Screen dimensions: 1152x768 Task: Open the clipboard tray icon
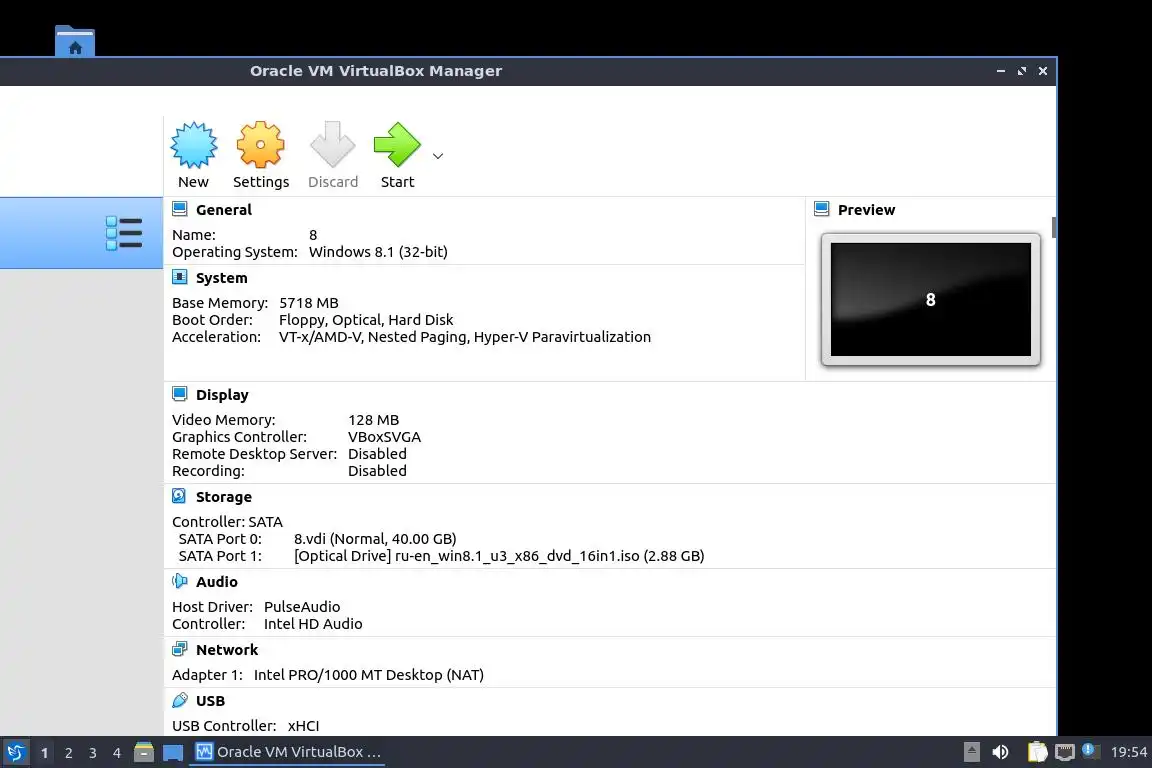click(1037, 752)
